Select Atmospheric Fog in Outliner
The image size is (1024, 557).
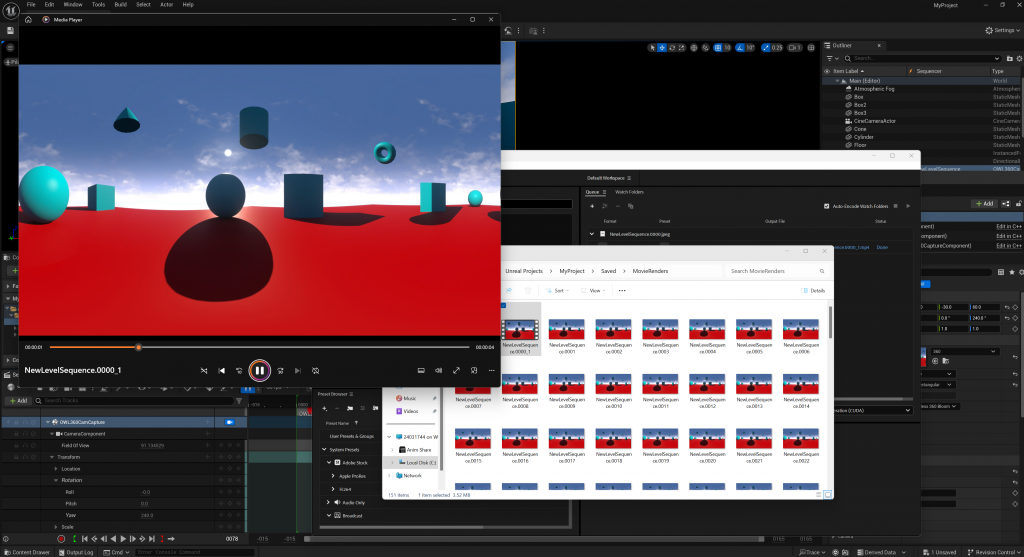coord(874,89)
